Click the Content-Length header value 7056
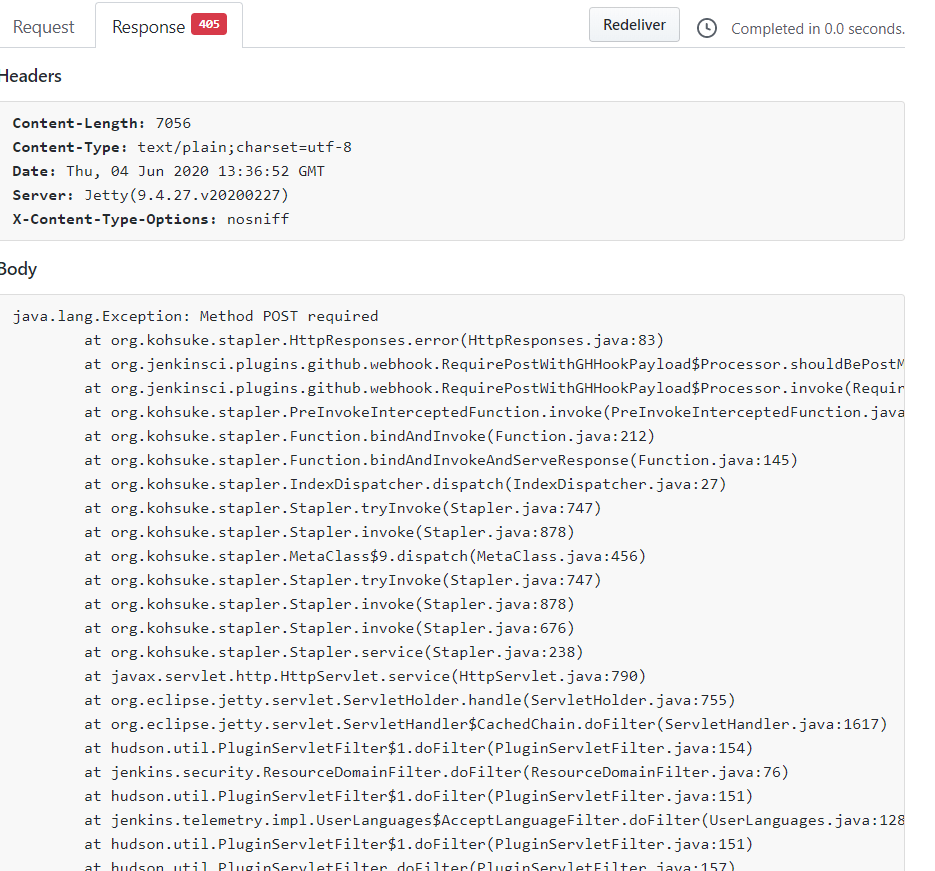The image size is (935, 871). (x=173, y=123)
